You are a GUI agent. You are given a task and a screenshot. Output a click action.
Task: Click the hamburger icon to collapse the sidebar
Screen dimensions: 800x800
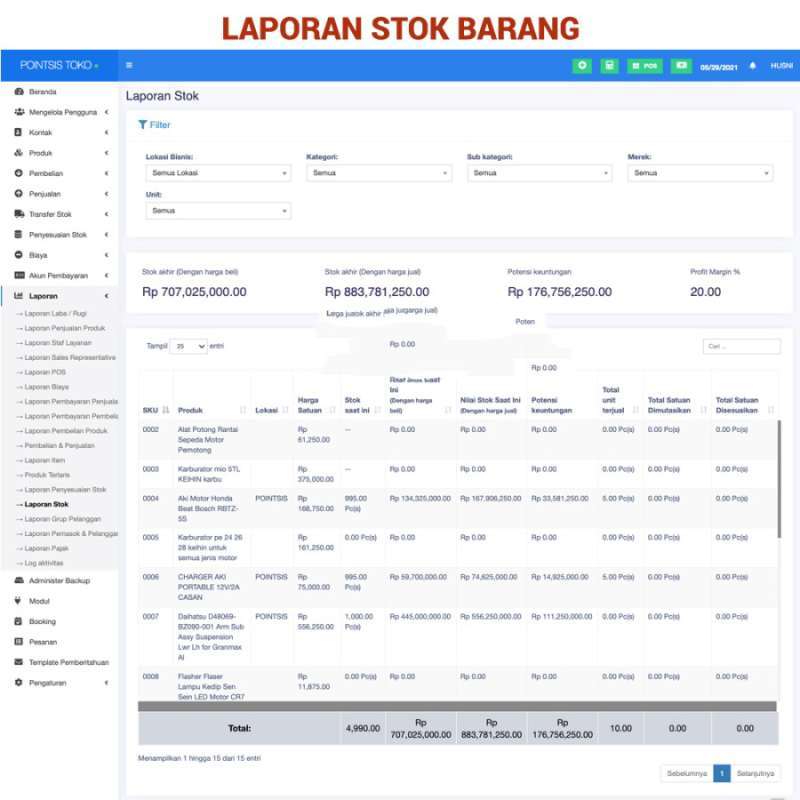(x=129, y=65)
